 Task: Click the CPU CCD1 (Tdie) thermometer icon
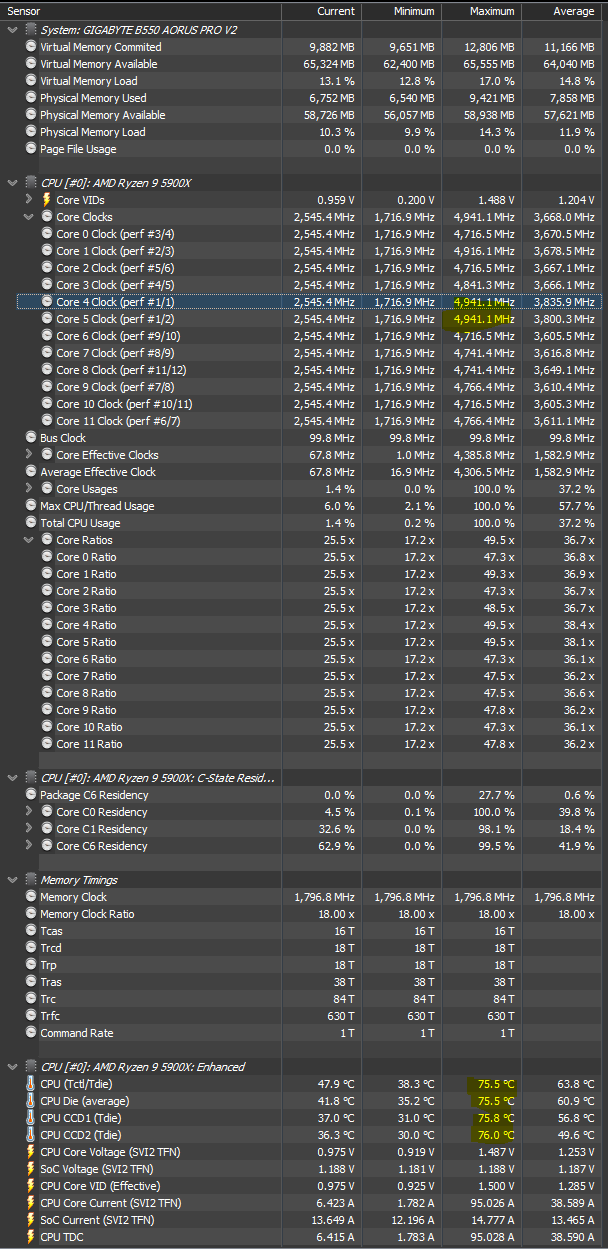(31, 1118)
